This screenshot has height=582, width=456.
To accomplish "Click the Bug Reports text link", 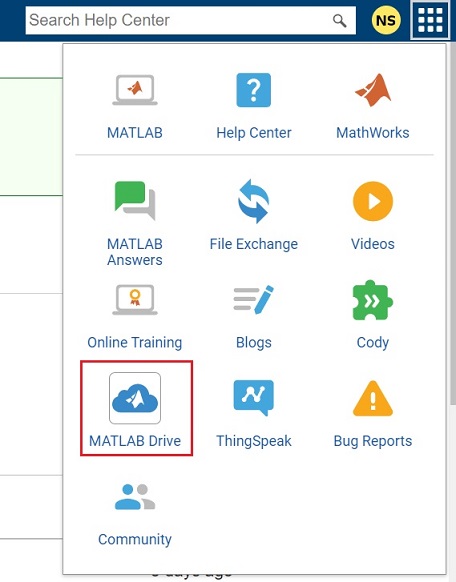I will [x=373, y=441].
